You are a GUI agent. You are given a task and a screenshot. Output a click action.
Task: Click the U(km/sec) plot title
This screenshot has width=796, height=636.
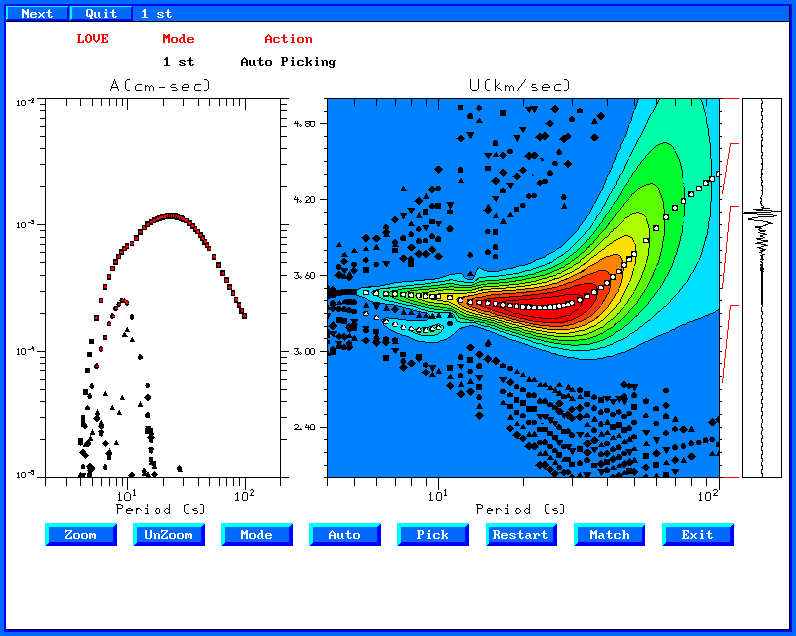coord(520,86)
